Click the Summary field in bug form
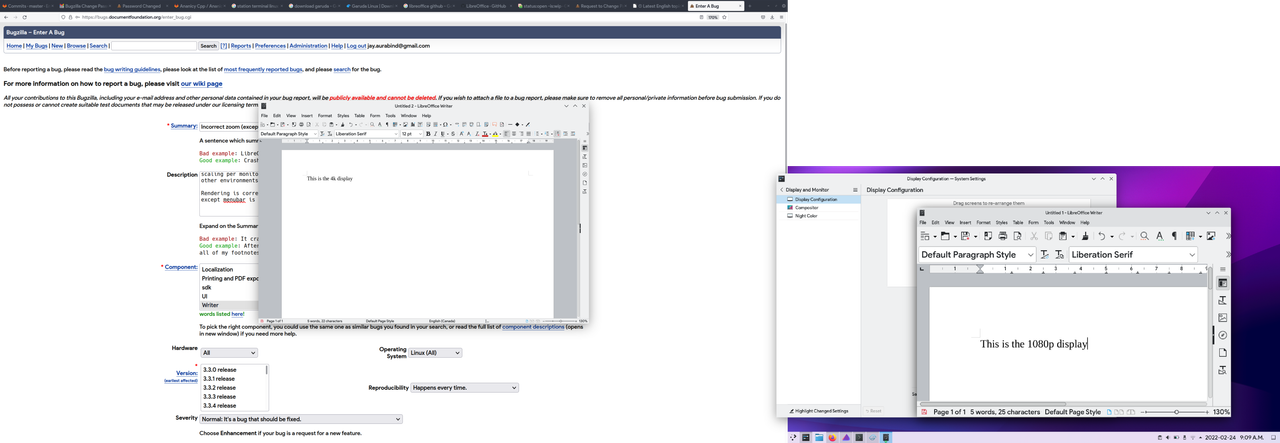 [x=229, y=127]
